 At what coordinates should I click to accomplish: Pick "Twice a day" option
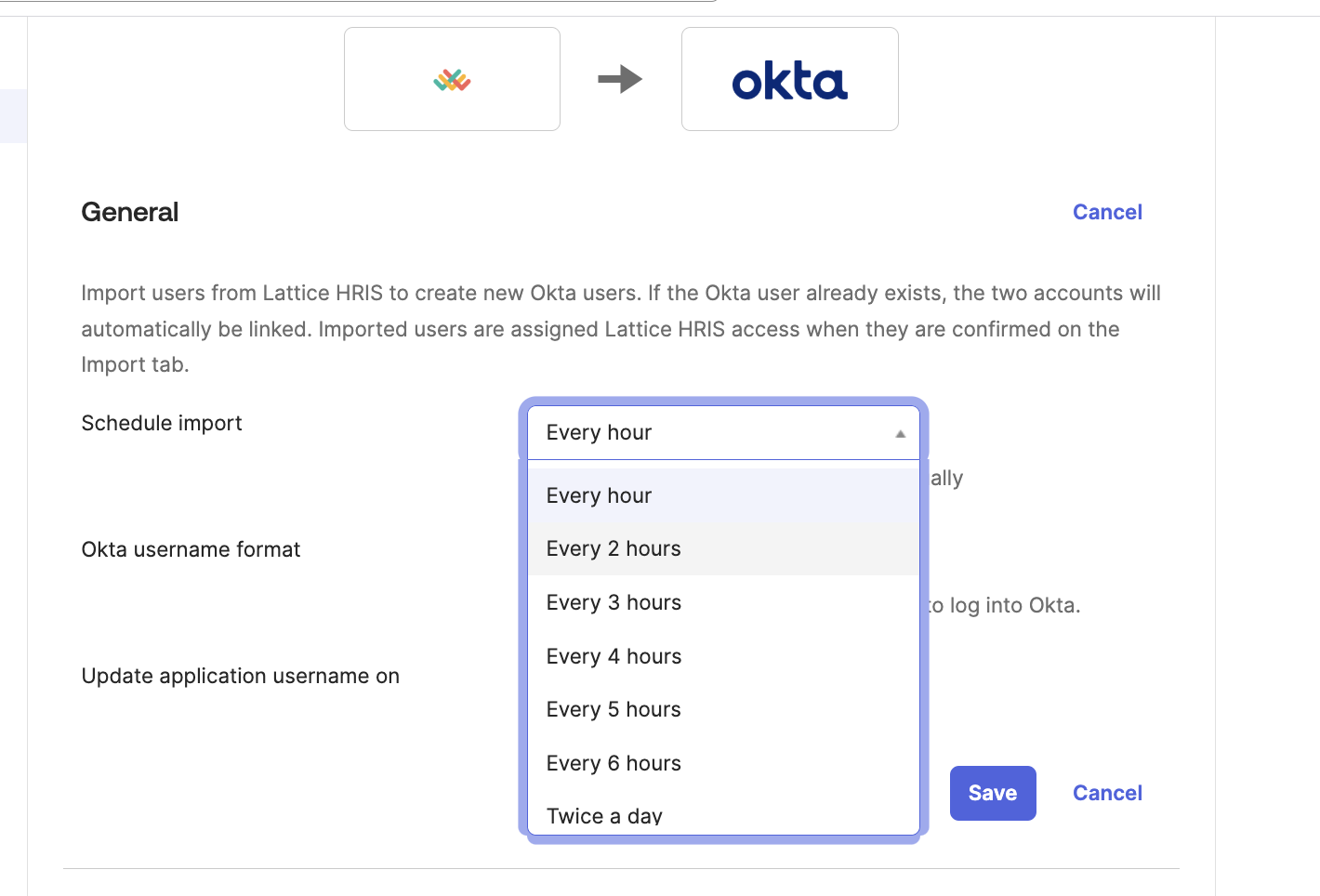[x=723, y=814]
